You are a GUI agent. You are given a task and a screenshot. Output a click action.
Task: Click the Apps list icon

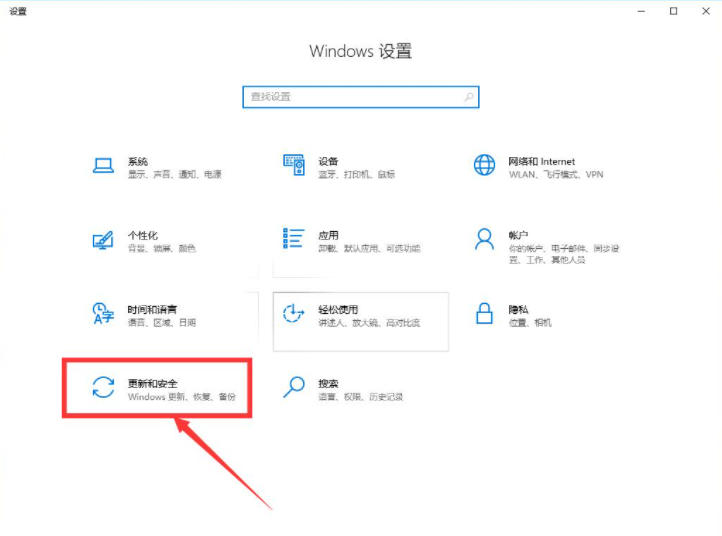(x=293, y=239)
